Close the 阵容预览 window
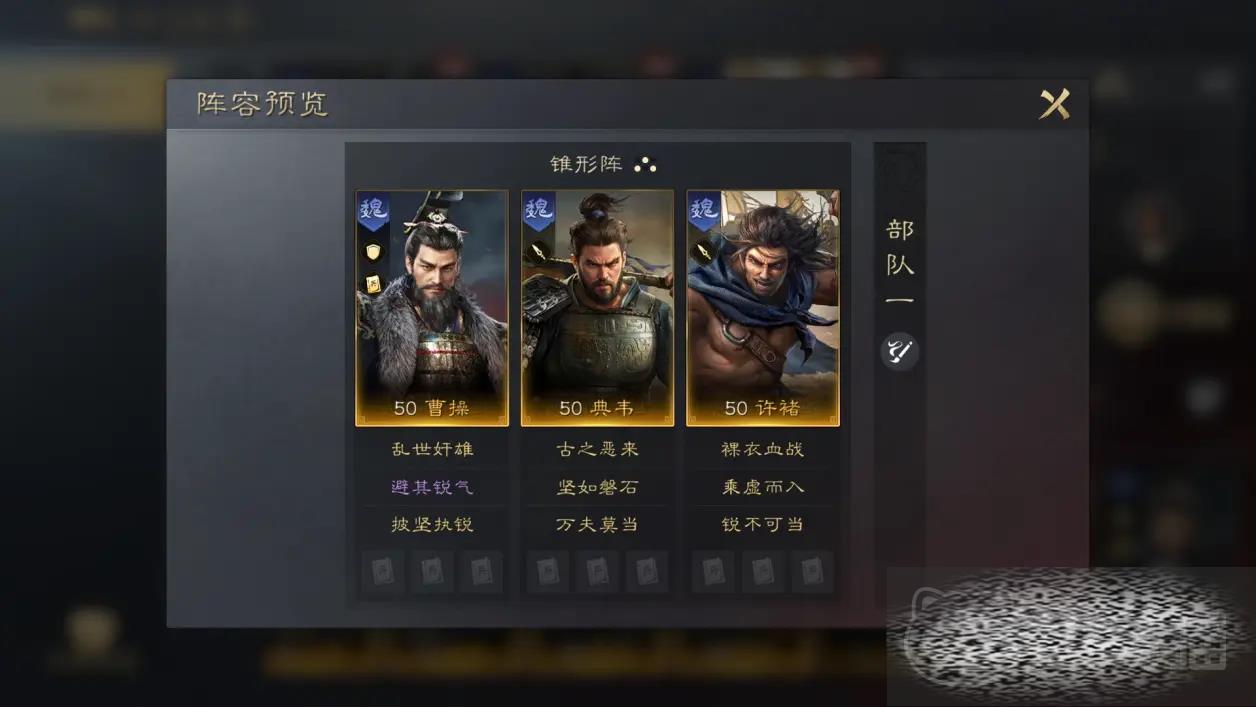Screen dimensions: 1256x707 click(x=1054, y=104)
